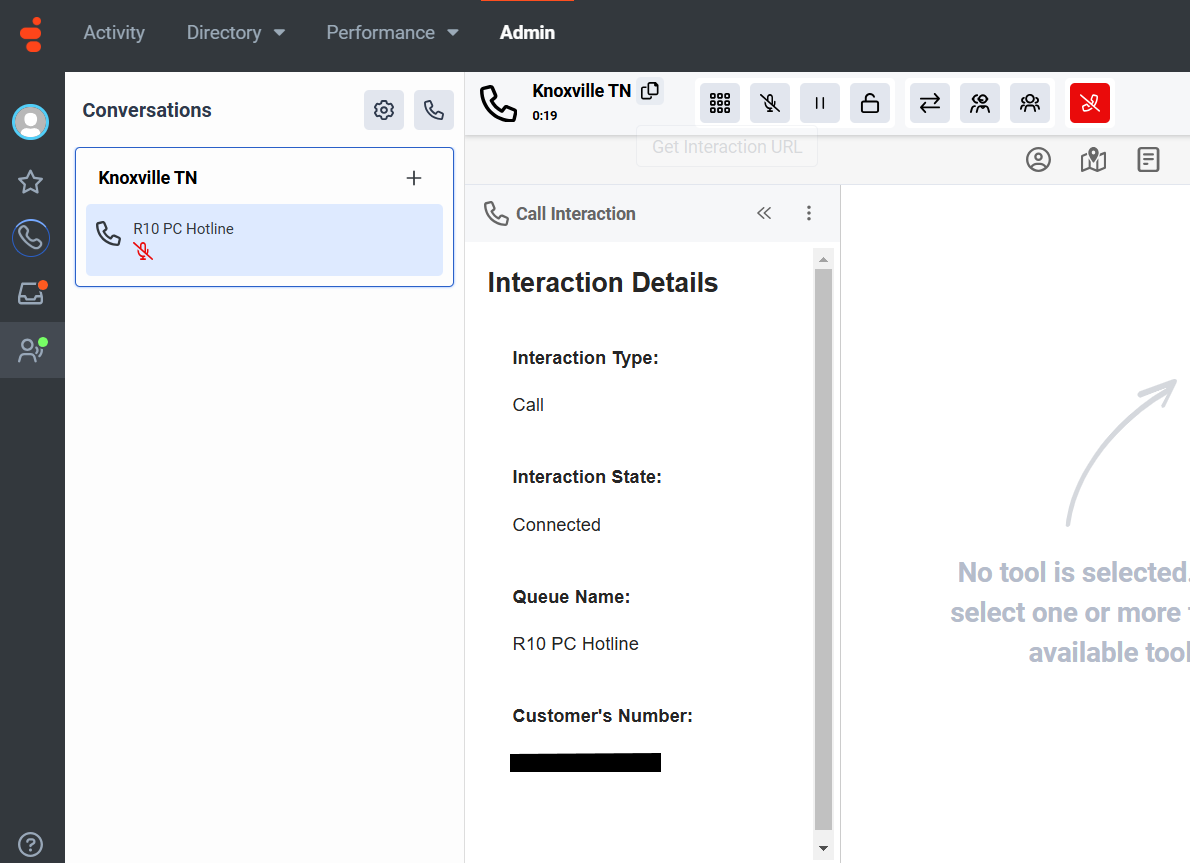Click the muted microphone indicator on R10 PC Hotline
Viewport: 1190px width, 863px height.
pos(143,250)
